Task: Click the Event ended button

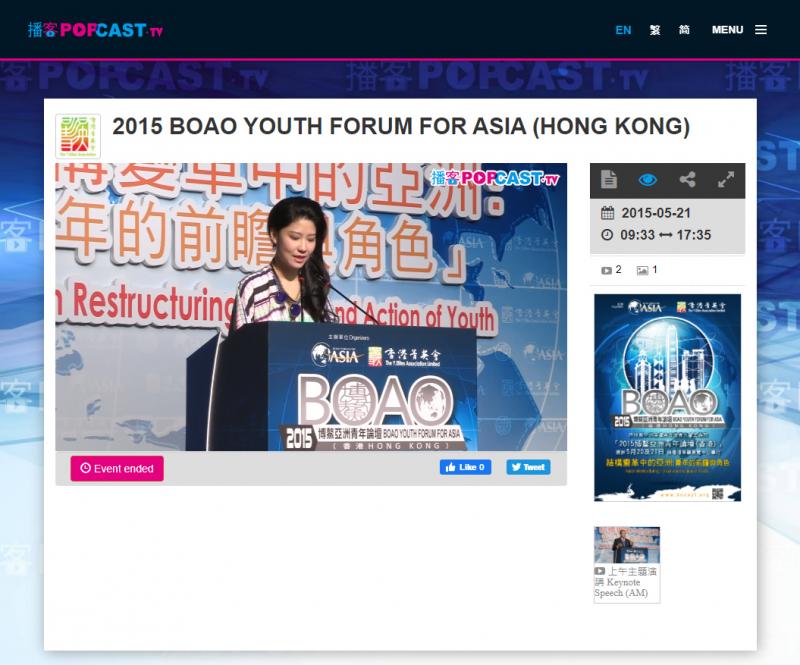Action: (x=117, y=469)
